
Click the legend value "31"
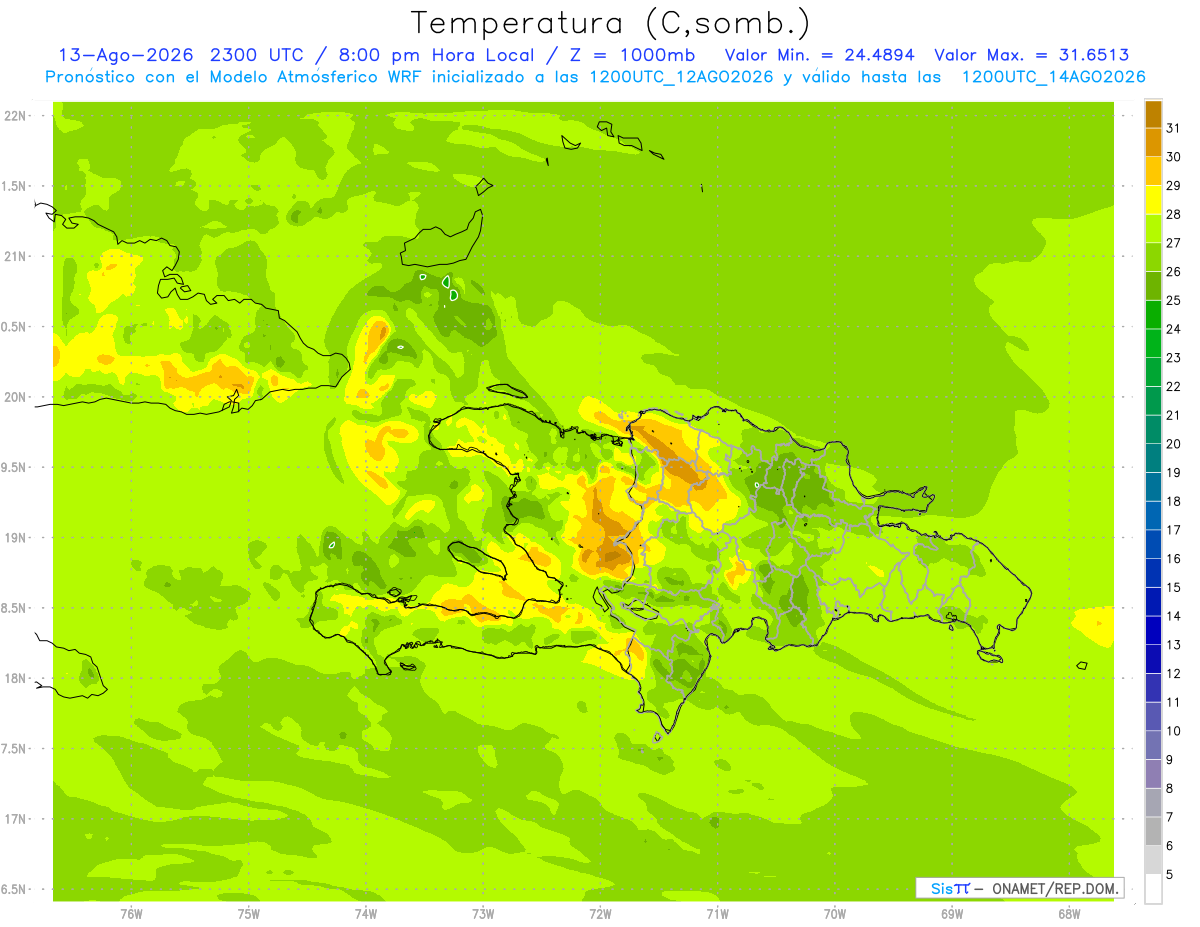[x=1173, y=128]
